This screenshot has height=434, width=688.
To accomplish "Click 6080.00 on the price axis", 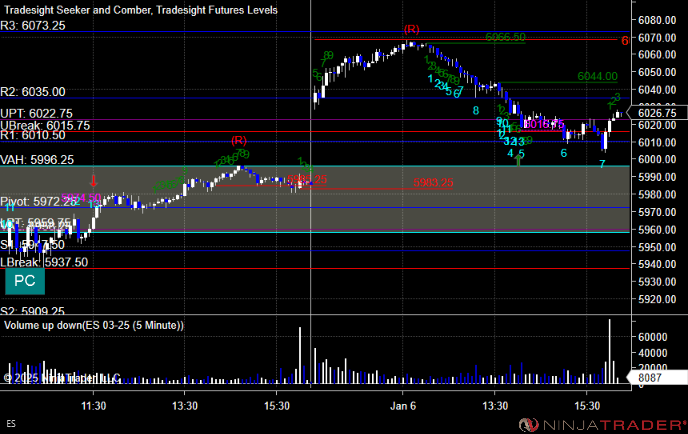I will pos(657,20).
